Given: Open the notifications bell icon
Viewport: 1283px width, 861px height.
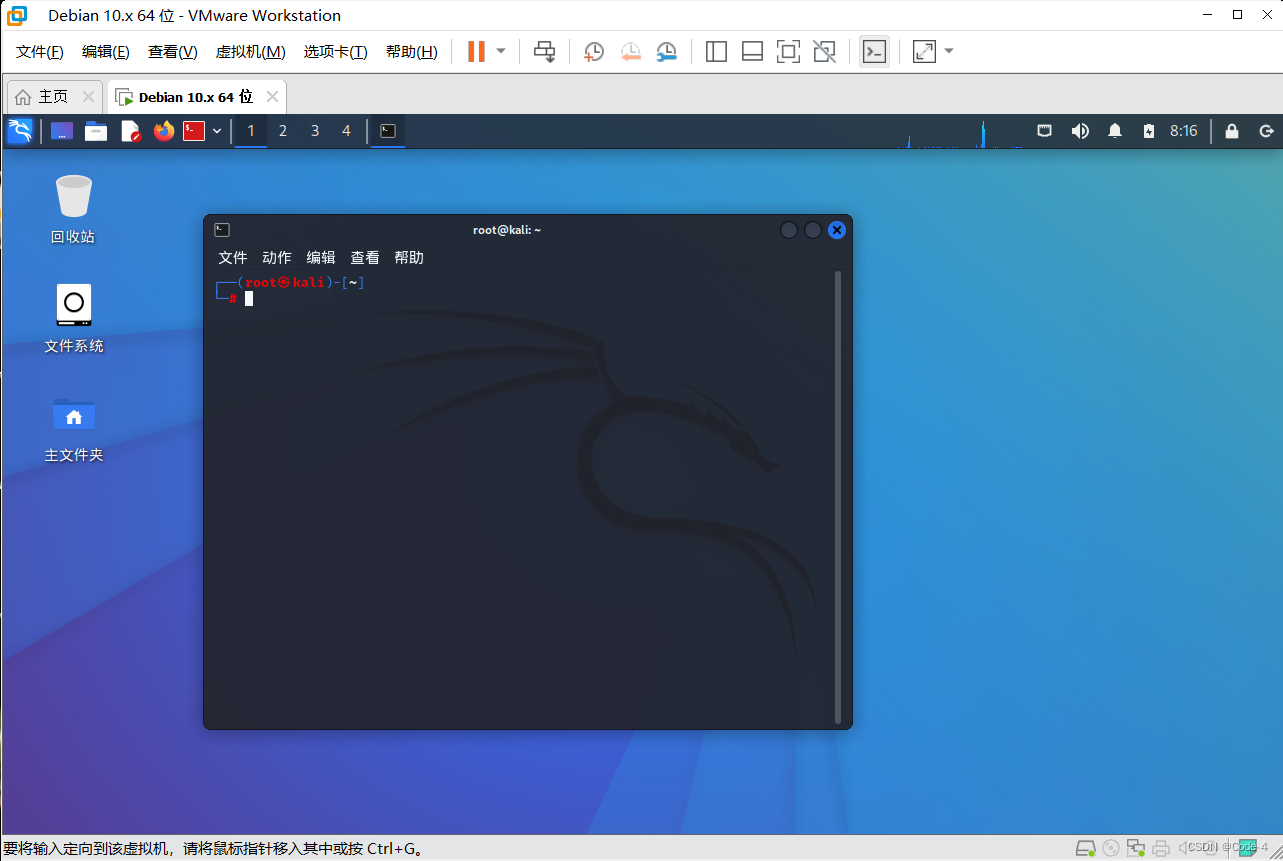Looking at the screenshot, I should click(1115, 131).
